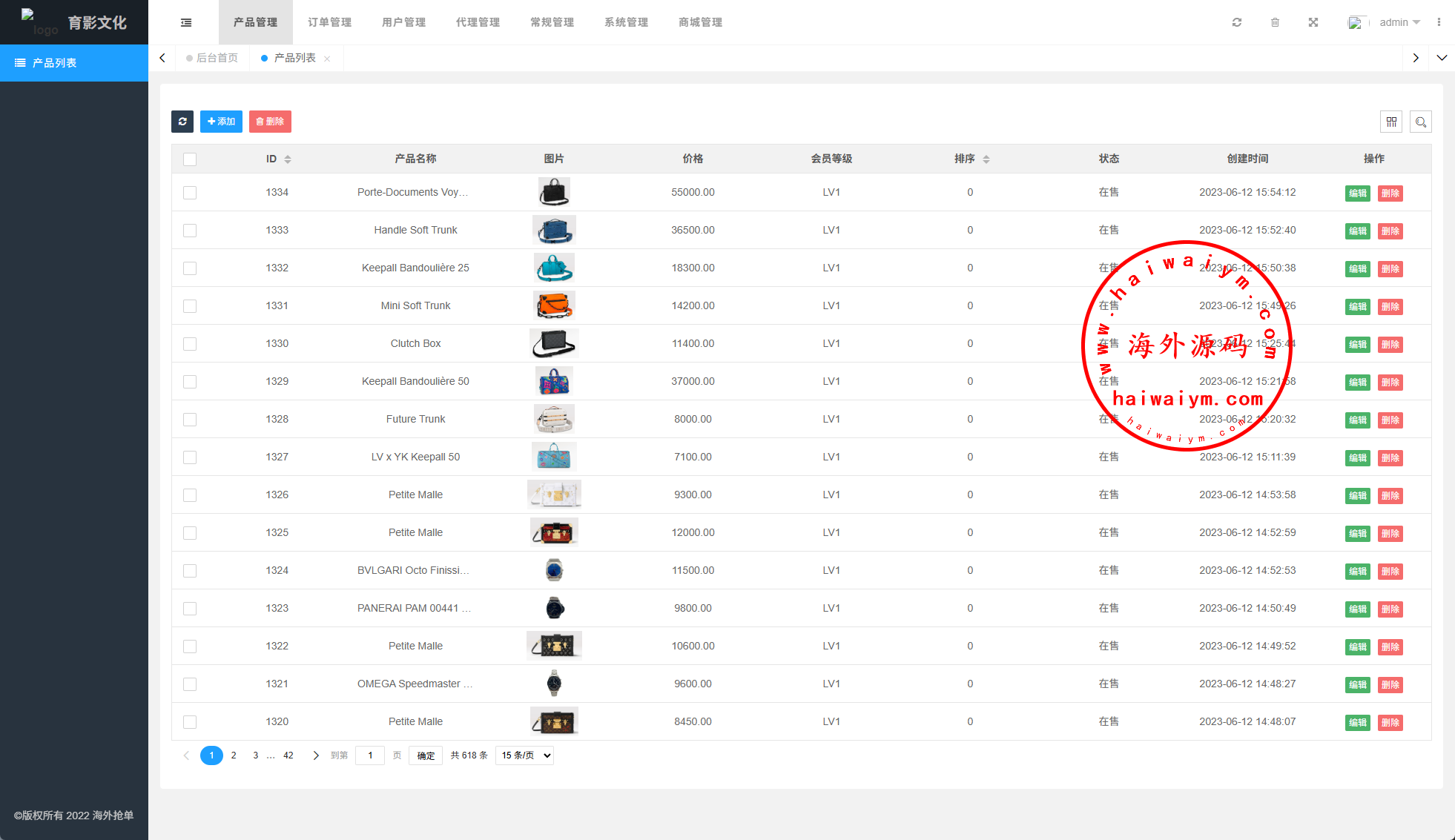The height and width of the screenshot is (840, 1455).
Task: Click the refresh icon in the top bar
Action: 1237,22
